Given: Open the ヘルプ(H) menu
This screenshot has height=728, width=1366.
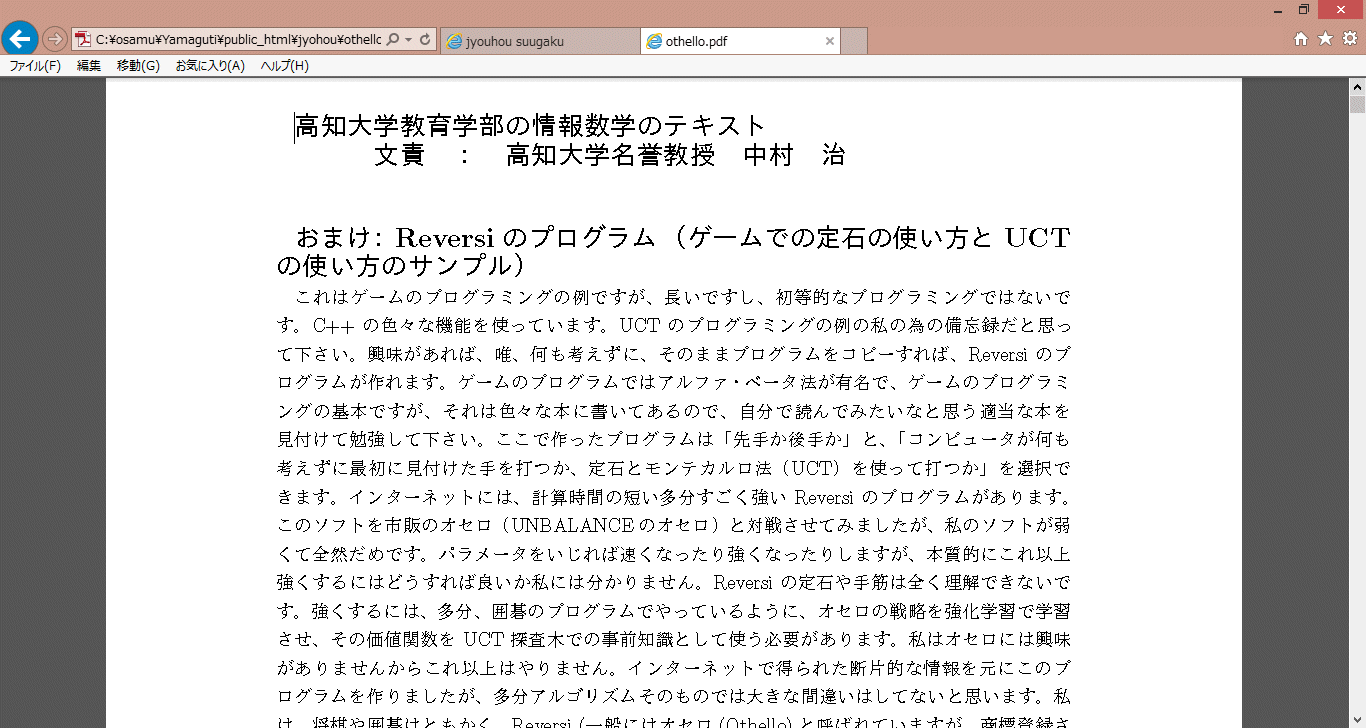Looking at the screenshot, I should [285, 66].
